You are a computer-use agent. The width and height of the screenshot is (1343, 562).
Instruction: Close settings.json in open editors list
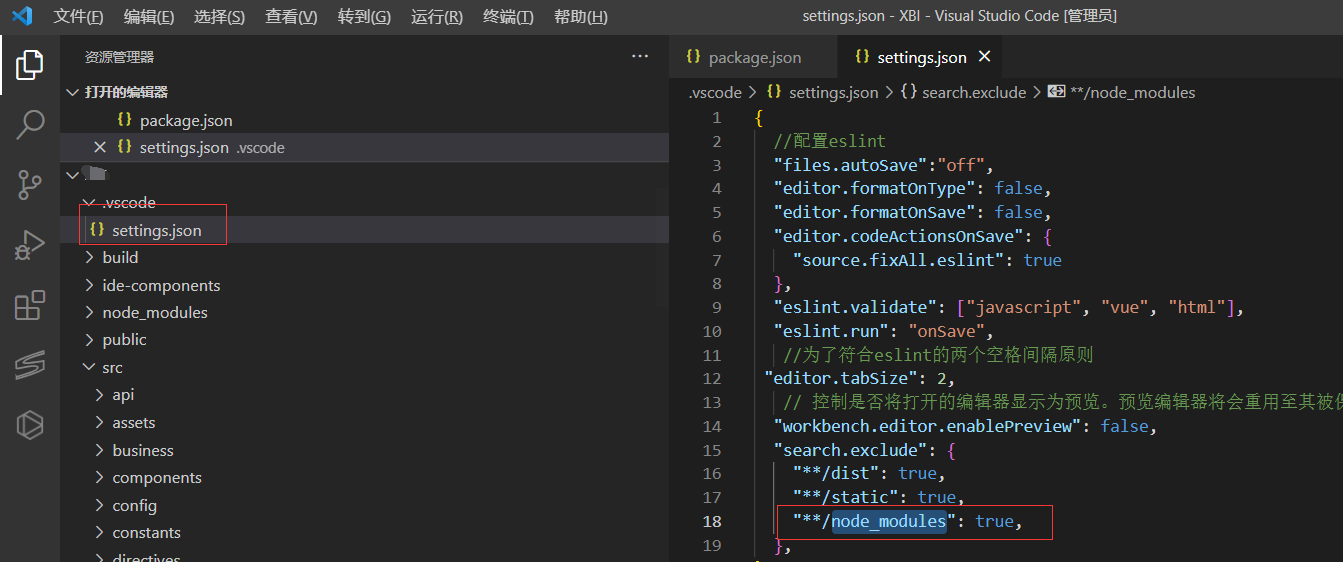click(x=100, y=147)
